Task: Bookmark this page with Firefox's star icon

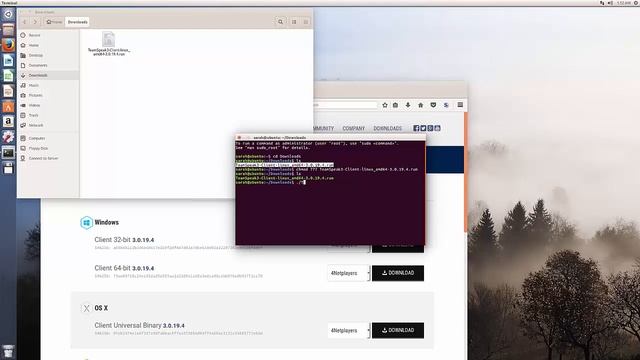Action: click(x=385, y=105)
